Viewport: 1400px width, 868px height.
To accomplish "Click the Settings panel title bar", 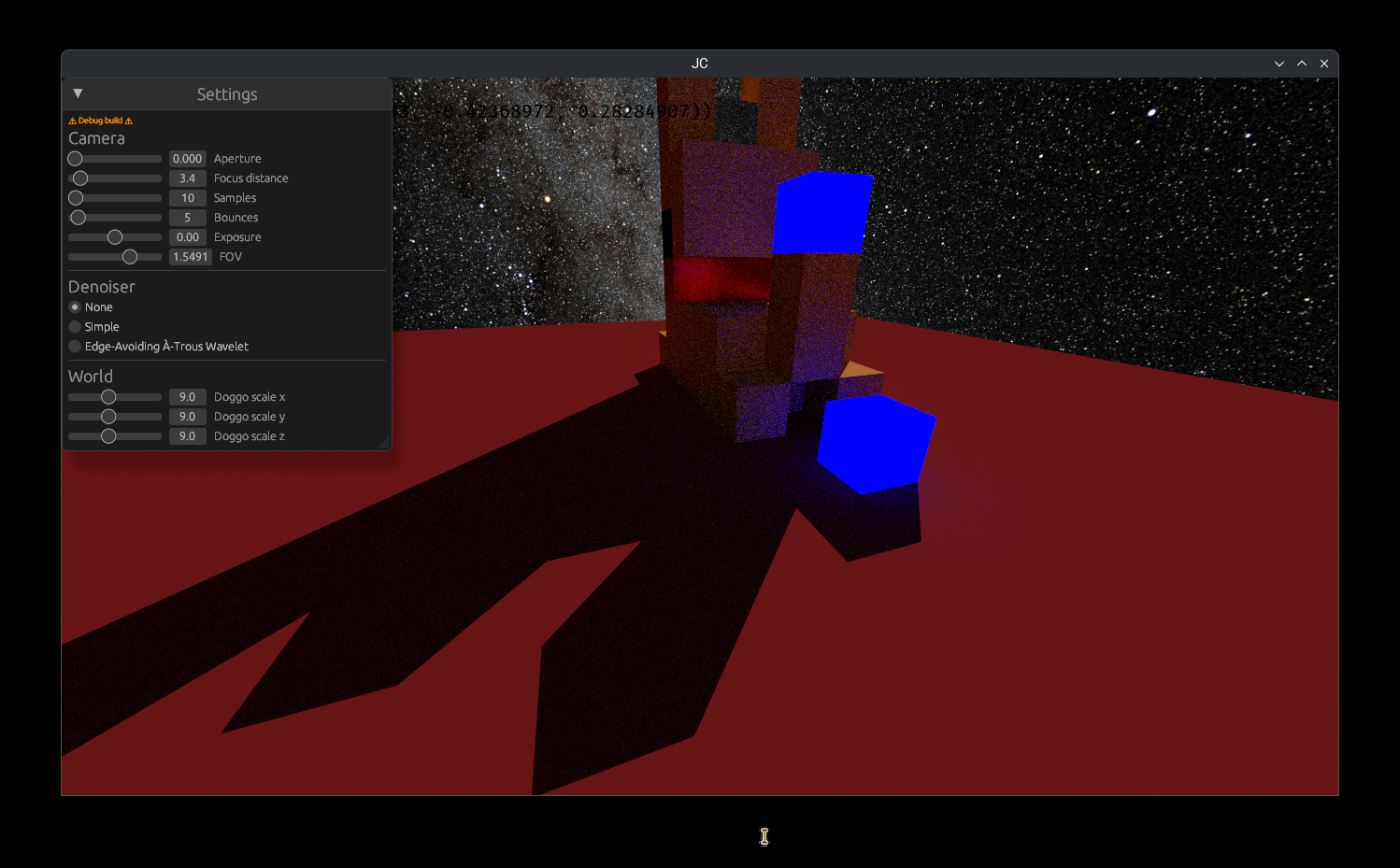I will tap(227, 94).
